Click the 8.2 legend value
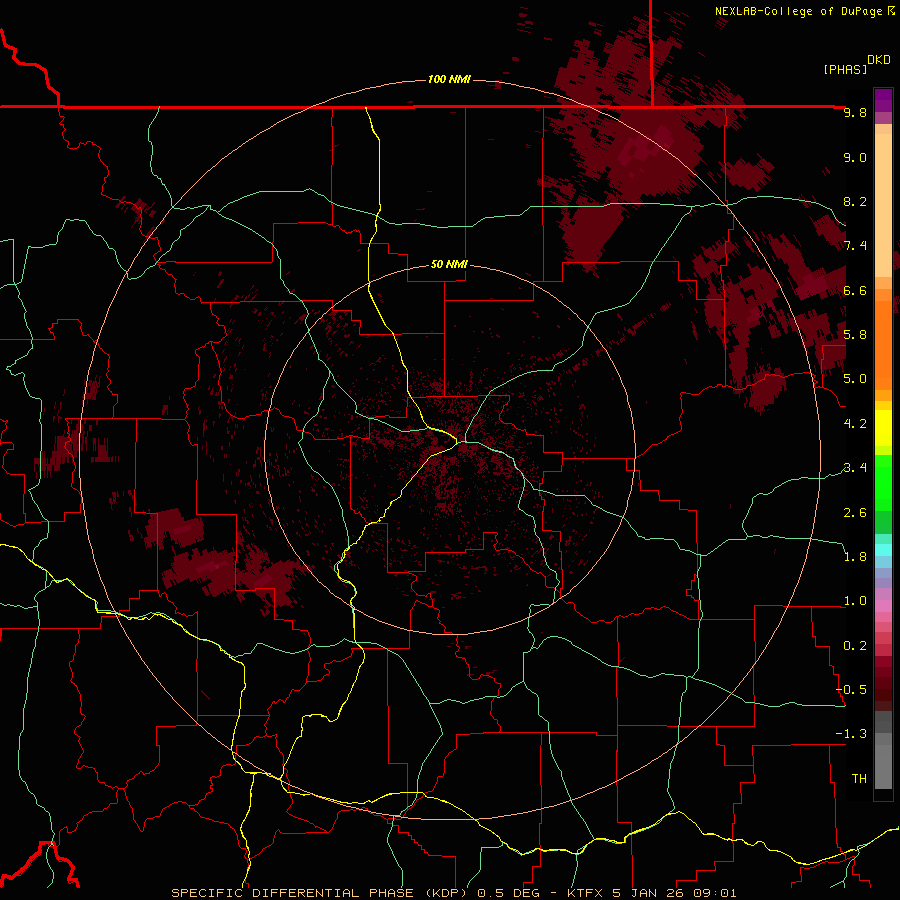 [x=855, y=201]
